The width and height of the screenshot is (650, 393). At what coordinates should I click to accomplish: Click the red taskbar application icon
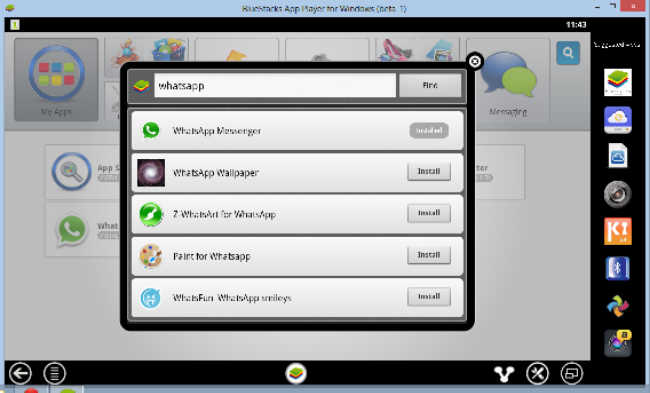pos(31,391)
